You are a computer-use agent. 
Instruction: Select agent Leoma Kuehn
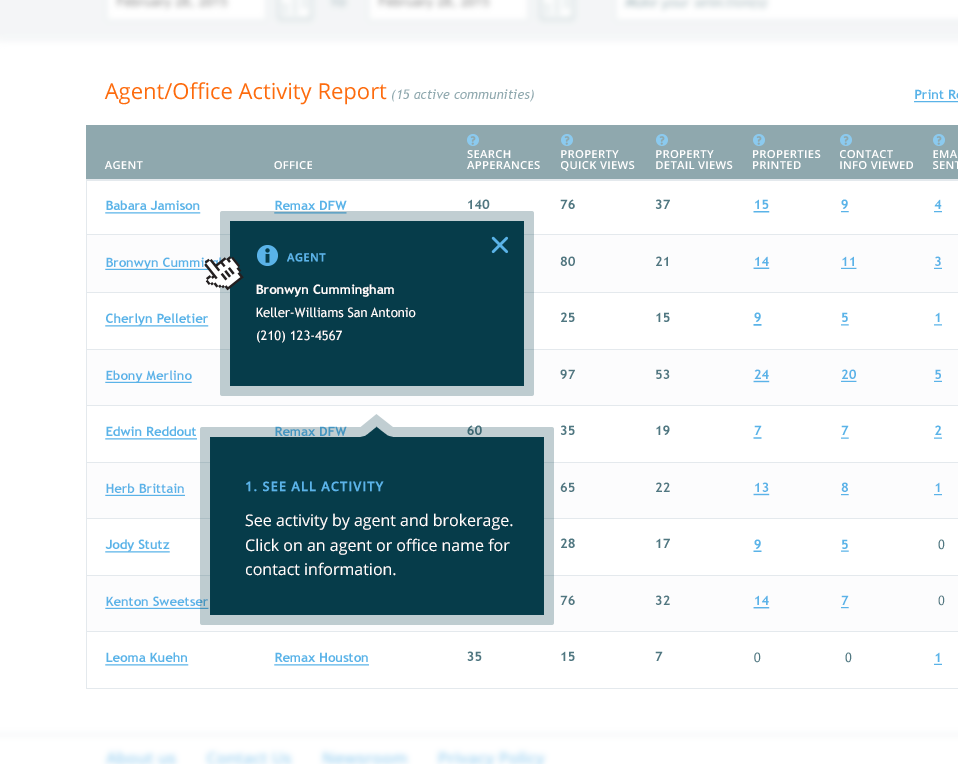[x=146, y=657]
